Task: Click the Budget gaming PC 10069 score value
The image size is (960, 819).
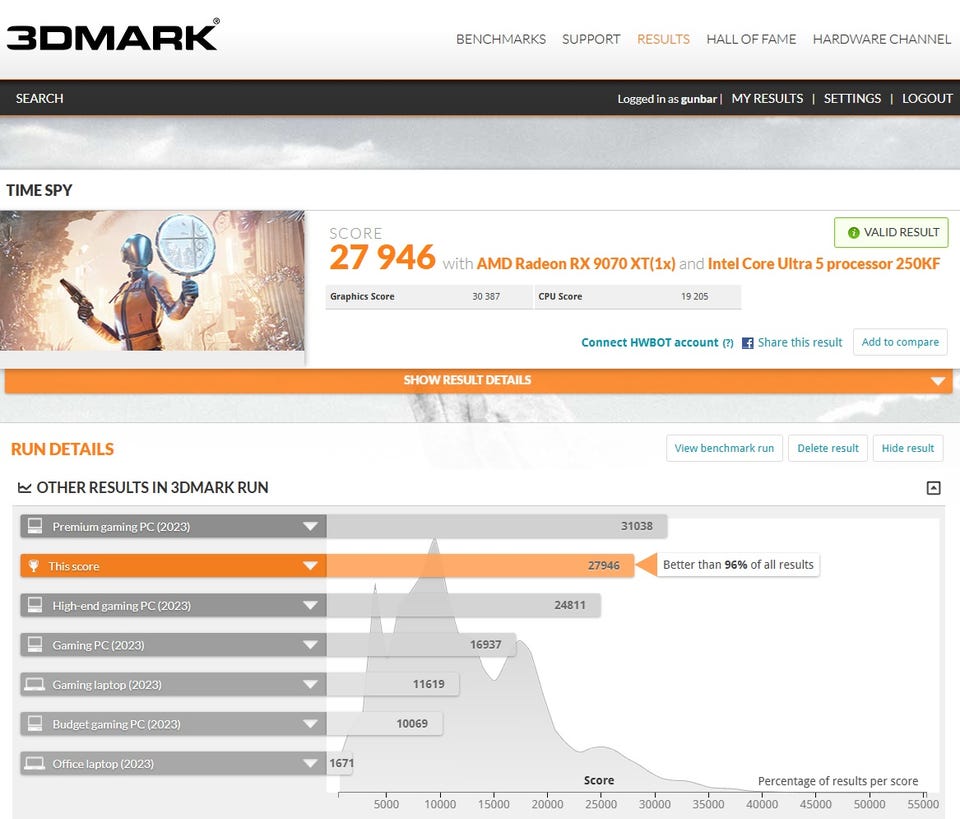Action: tap(412, 724)
